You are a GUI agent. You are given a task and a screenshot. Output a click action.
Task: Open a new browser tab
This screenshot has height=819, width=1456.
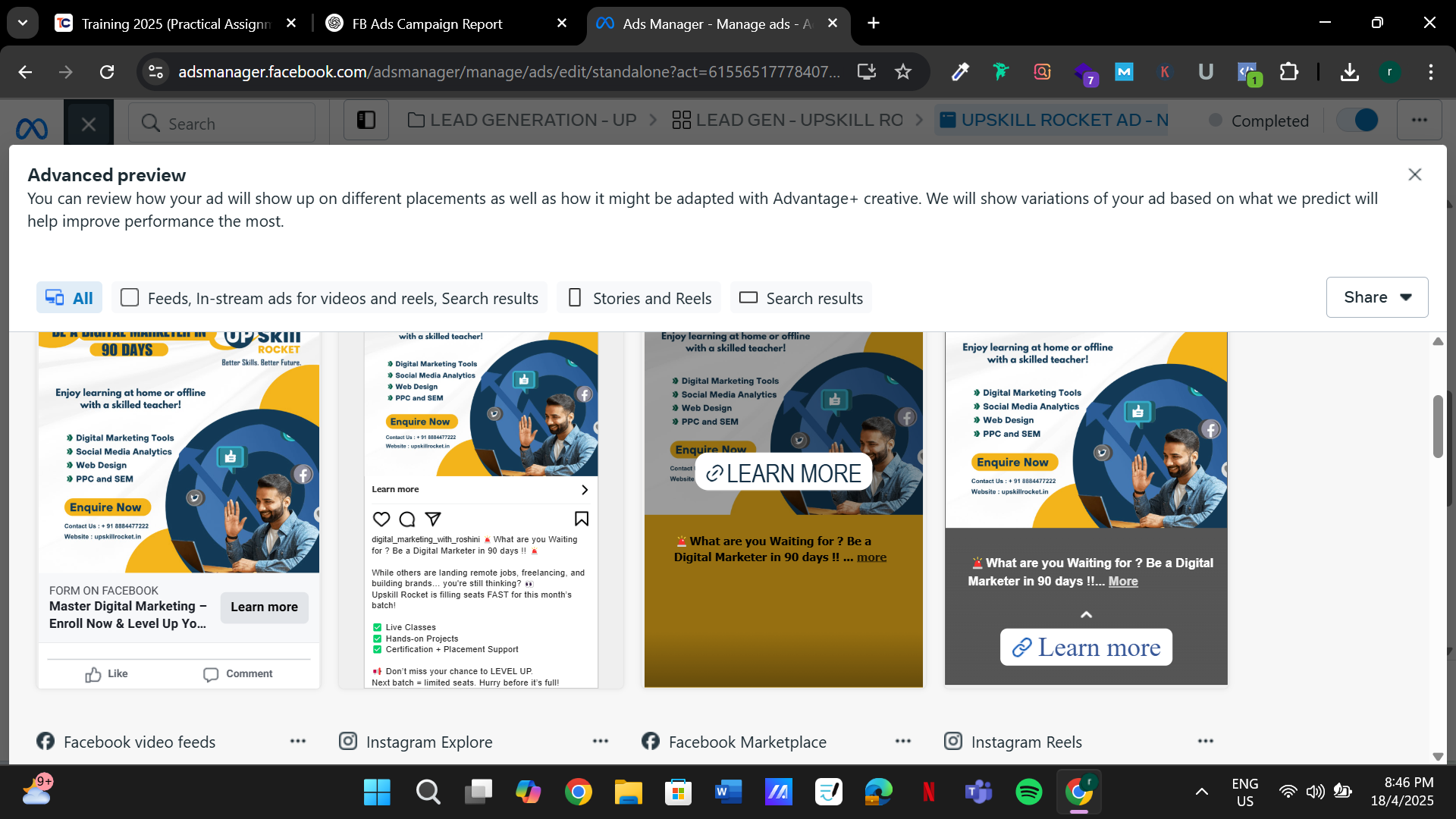tap(874, 23)
